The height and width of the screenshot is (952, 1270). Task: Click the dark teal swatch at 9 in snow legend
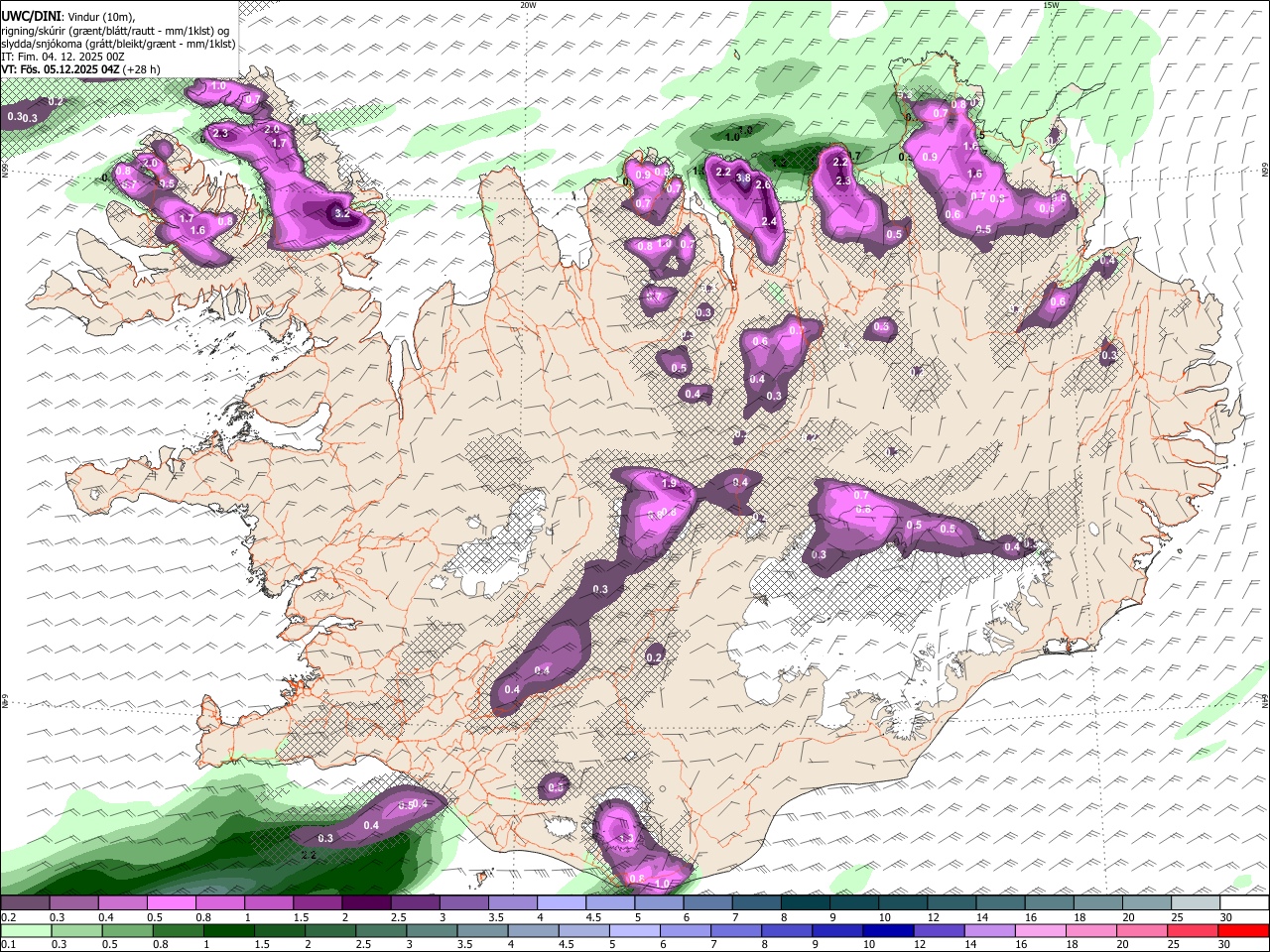click(852, 903)
